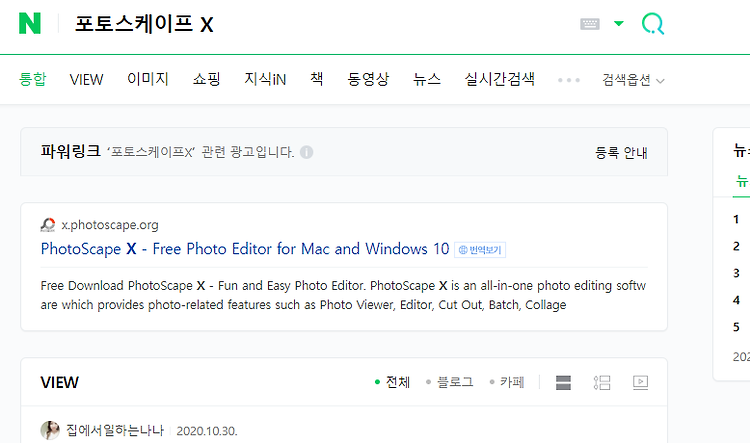Image resolution: width=750 pixels, height=443 pixels.
Task: Click the 파워링크 ad info icon
Action: pyautogui.click(x=307, y=152)
